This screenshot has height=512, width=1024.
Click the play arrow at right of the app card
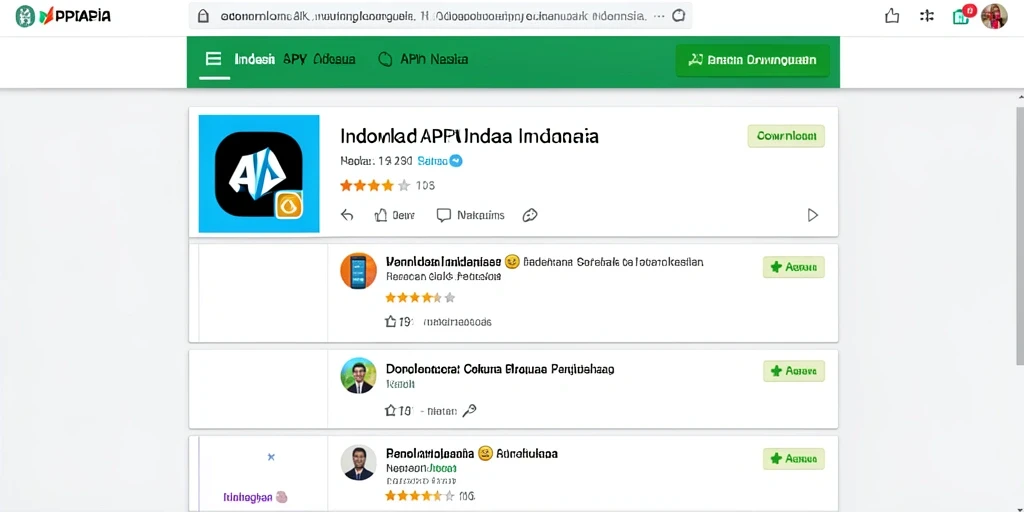coord(812,215)
